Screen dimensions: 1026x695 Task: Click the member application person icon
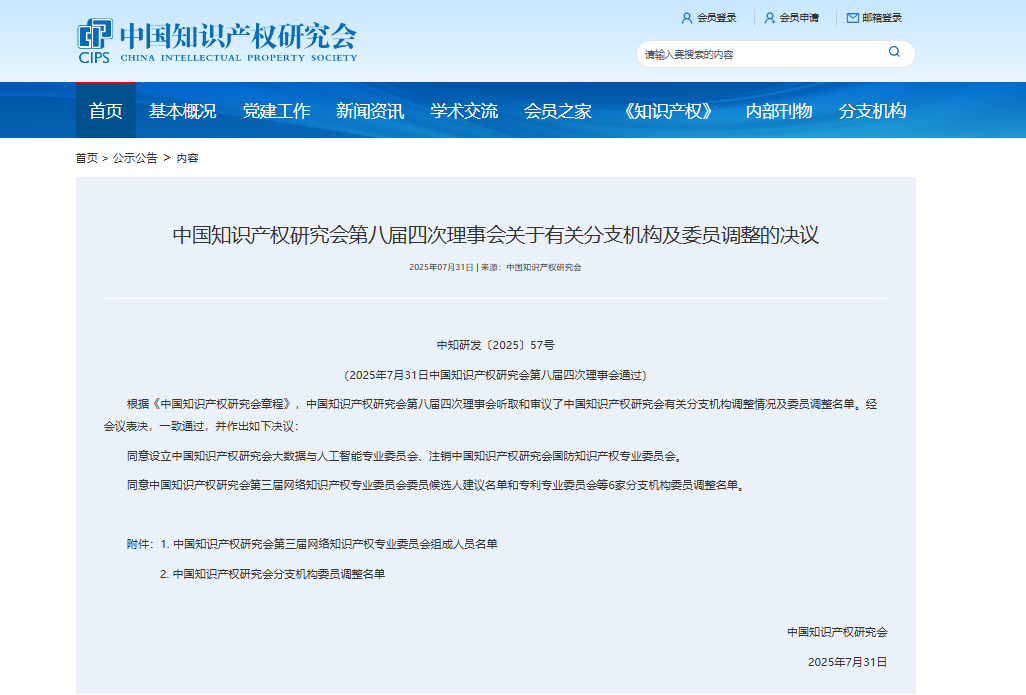(770, 18)
